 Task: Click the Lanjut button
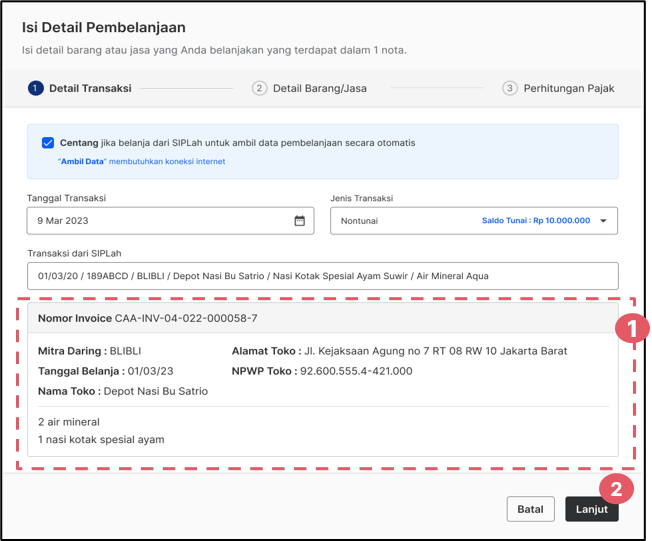(x=592, y=509)
